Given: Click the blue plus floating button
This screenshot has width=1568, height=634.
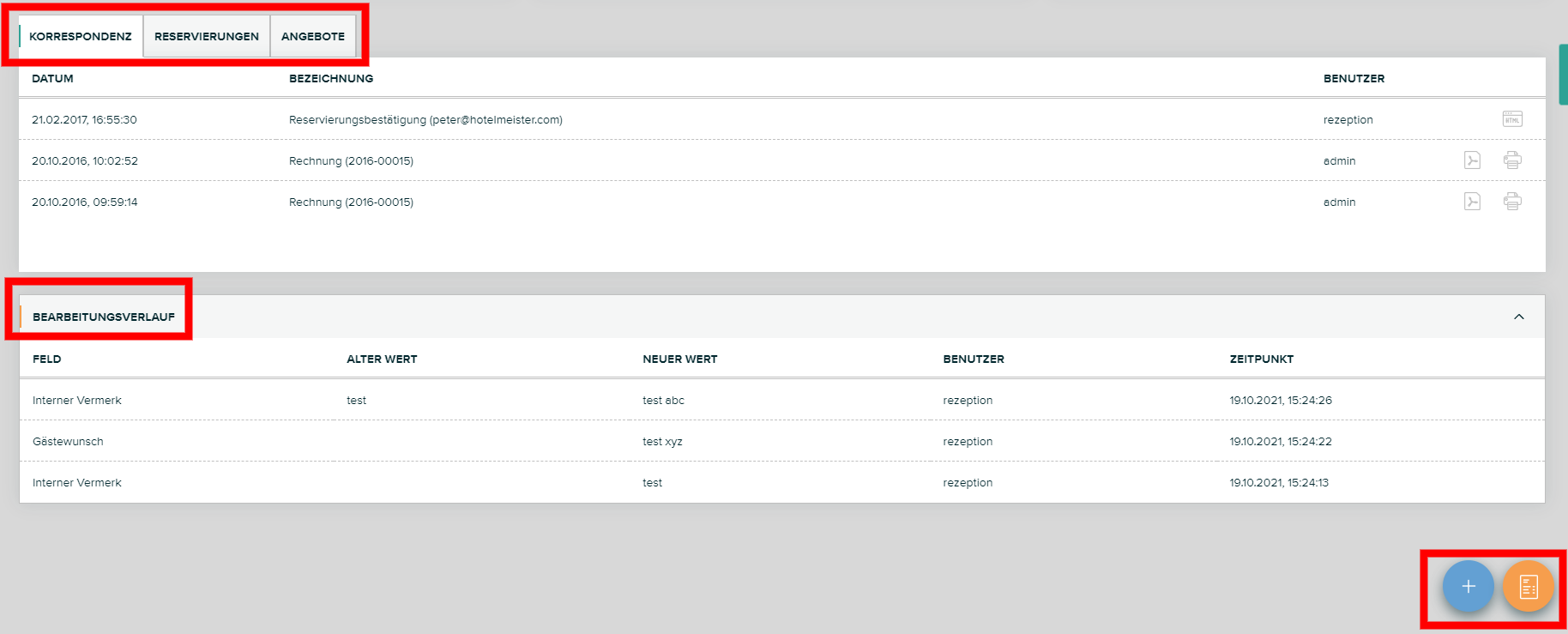Looking at the screenshot, I should point(1468,587).
